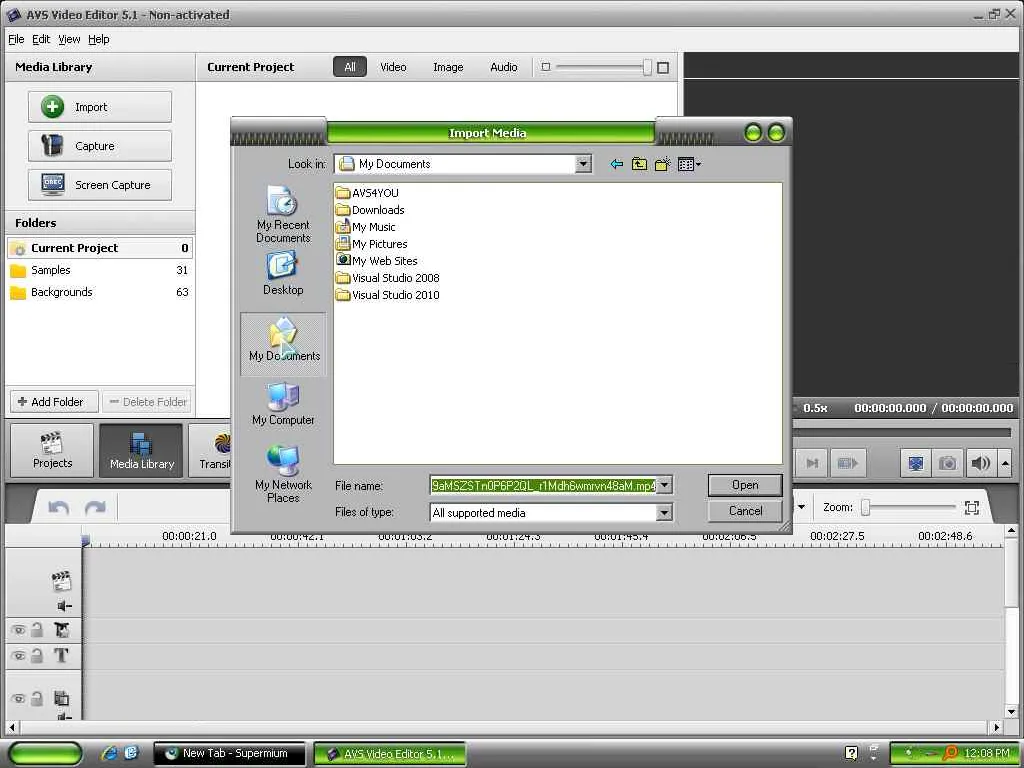Expand the volume options arrow
1024x768 pixels.
1005,463
